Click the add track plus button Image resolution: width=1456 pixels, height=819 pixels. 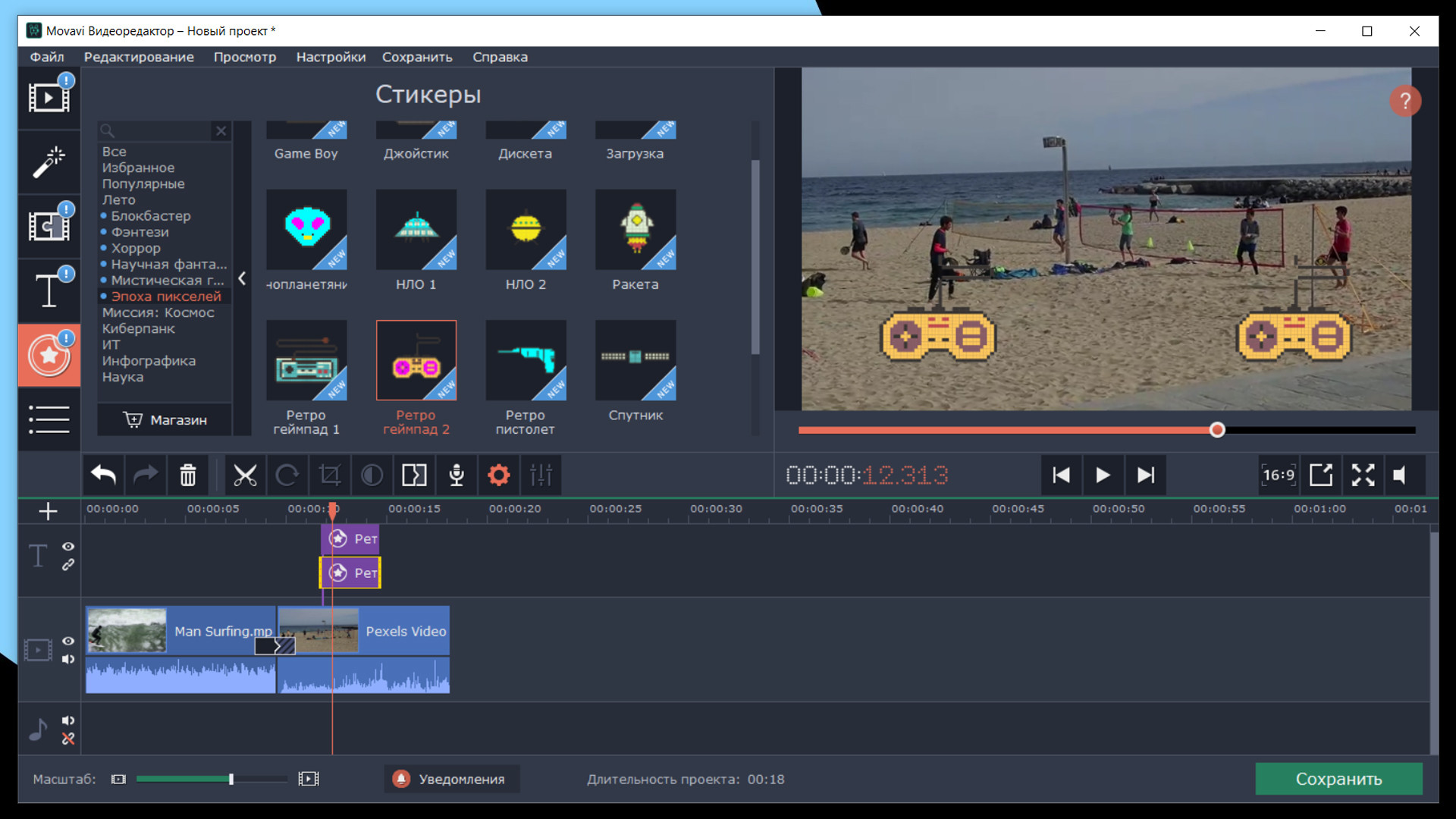[x=48, y=511]
